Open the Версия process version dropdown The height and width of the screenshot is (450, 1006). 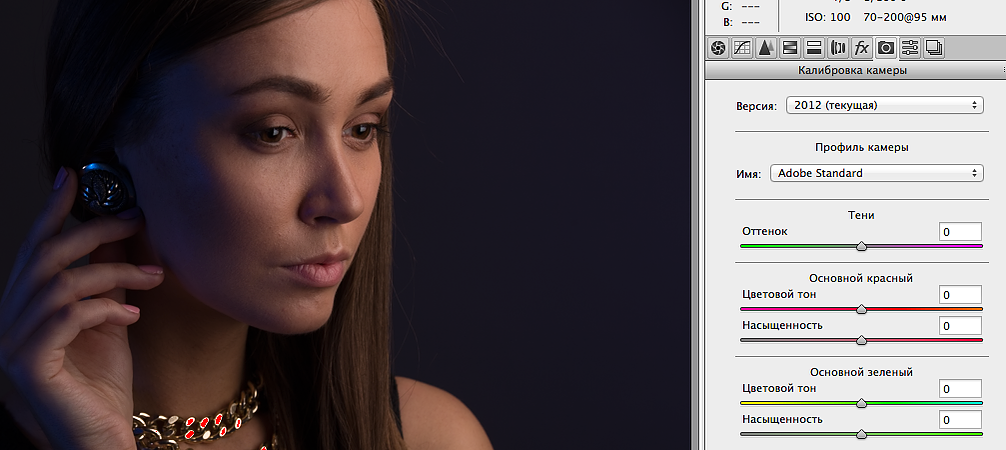click(x=885, y=105)
